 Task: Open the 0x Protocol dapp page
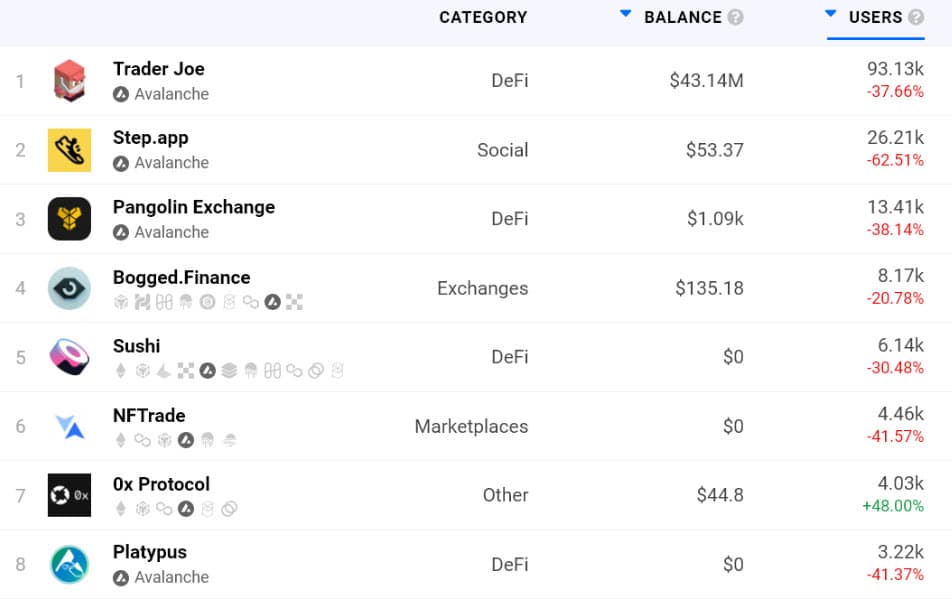click(160, 483)
